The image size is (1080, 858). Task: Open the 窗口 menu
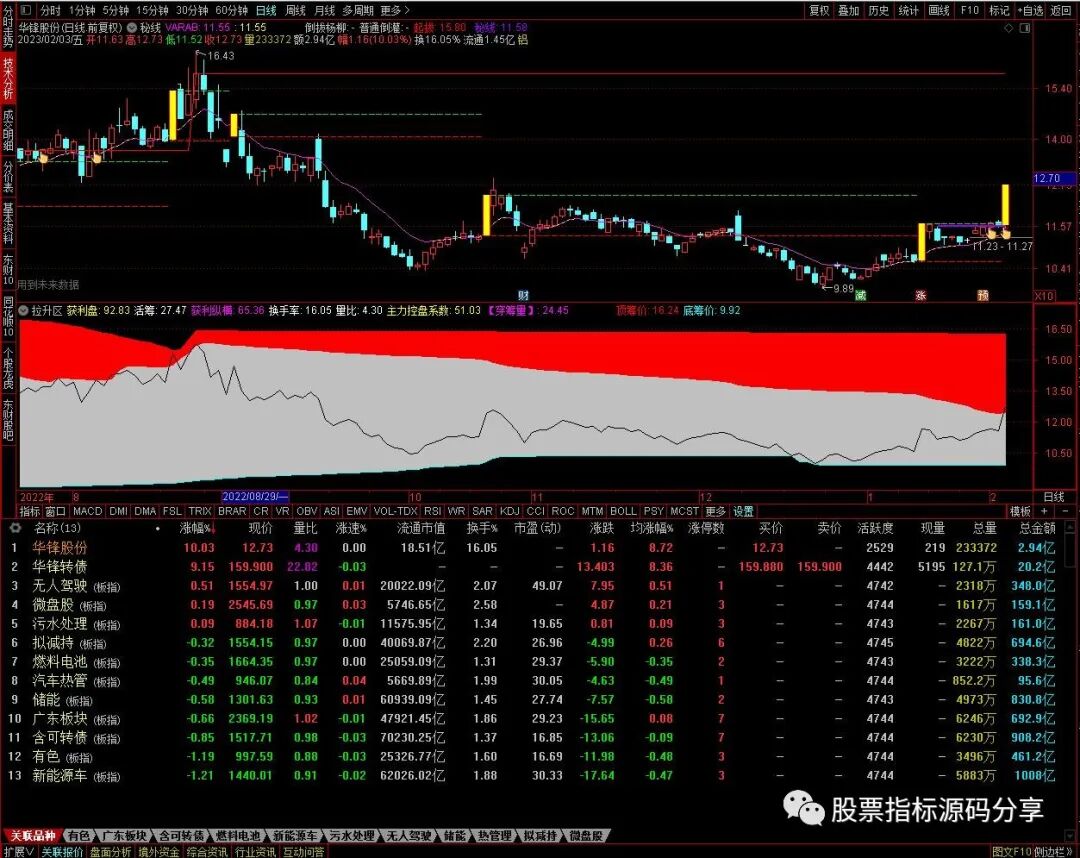[x=55, y=512]
